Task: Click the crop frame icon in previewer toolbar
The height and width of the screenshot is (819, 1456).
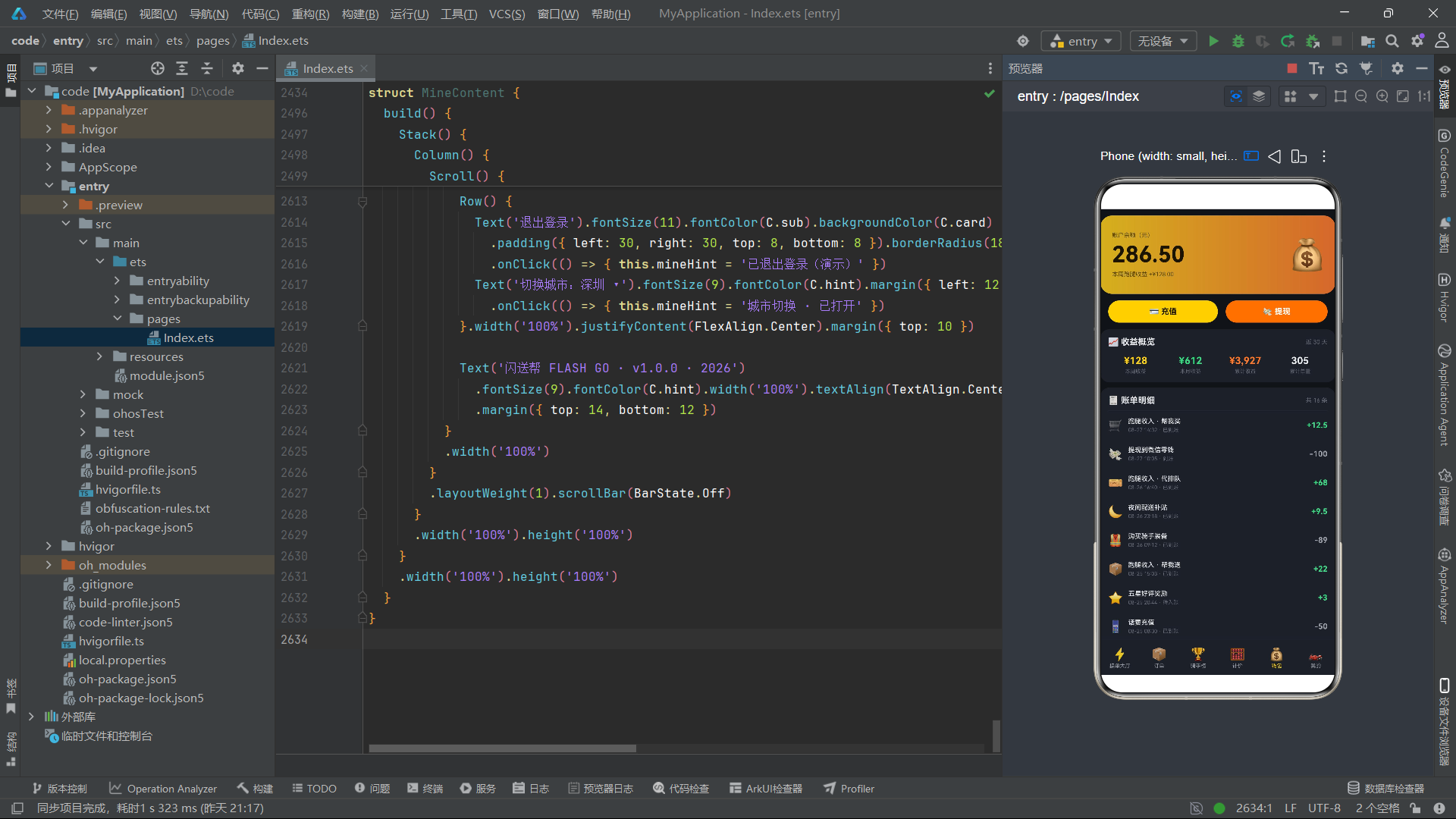Action: tap(1341, 96)
